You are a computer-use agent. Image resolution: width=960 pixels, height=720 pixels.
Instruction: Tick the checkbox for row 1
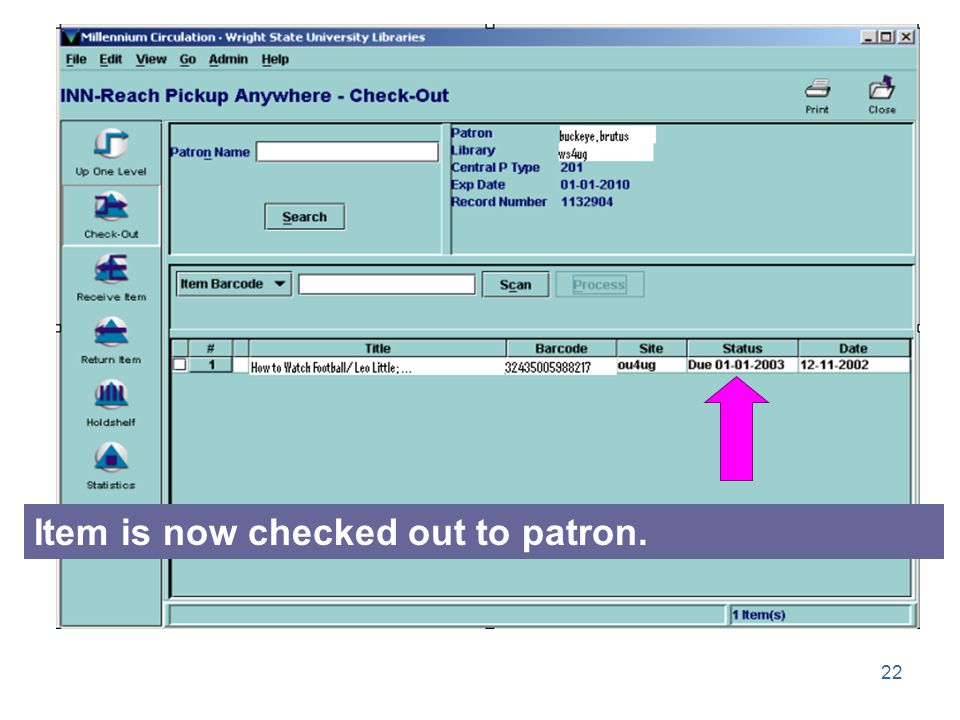coord(179,365)
